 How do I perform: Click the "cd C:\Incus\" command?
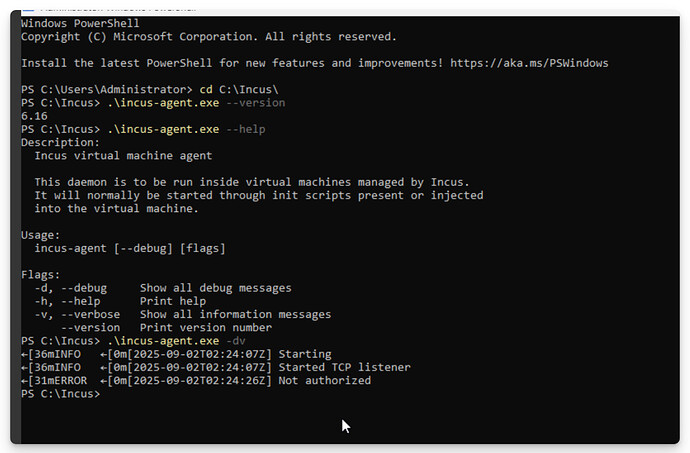click(240, 89)
